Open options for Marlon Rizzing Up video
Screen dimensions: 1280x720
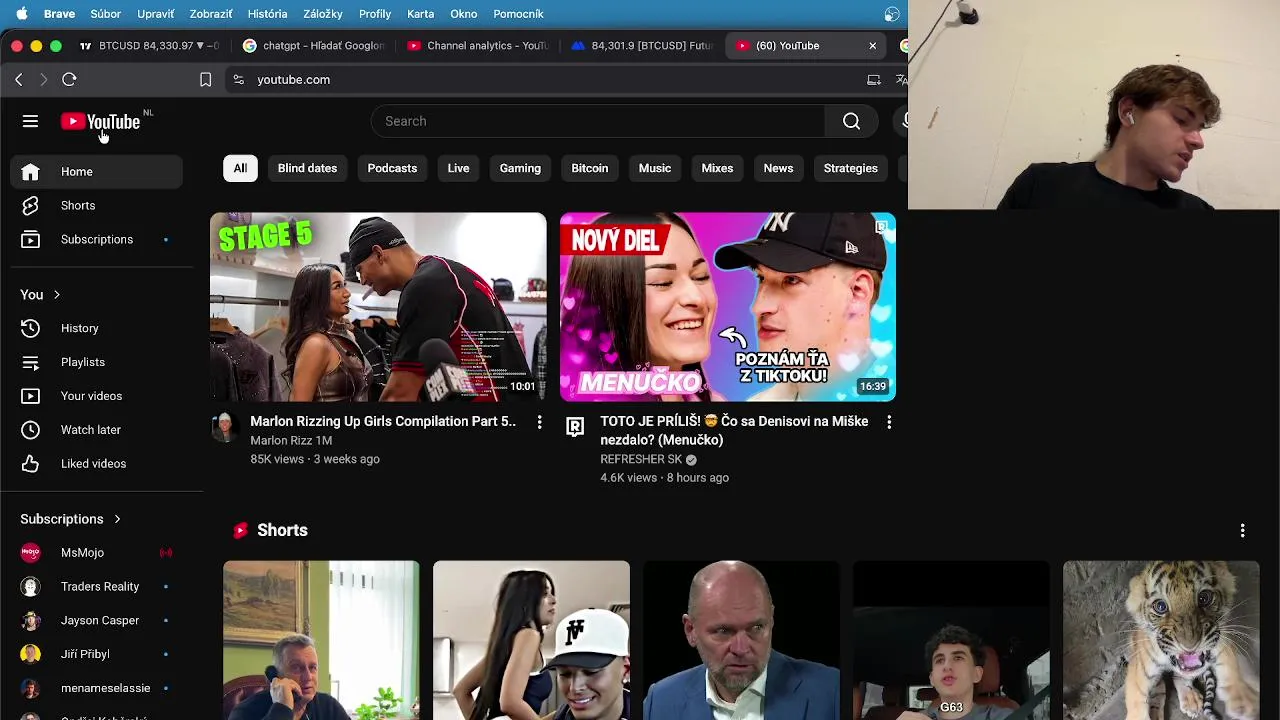[539, 422]
